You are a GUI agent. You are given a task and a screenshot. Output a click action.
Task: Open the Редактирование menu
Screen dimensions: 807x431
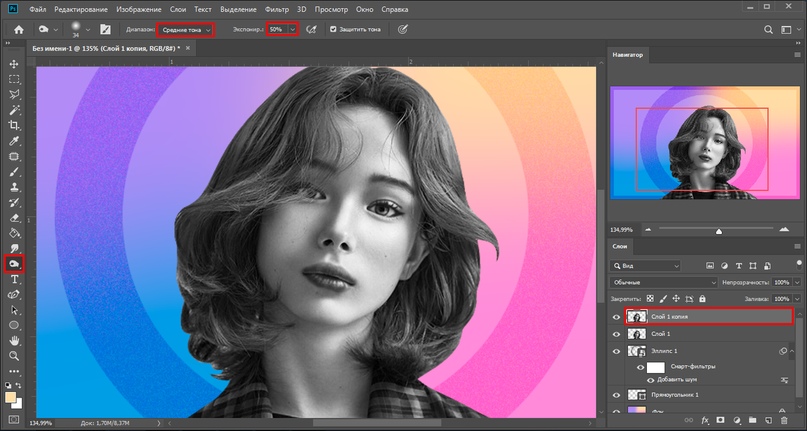tap(81, 9)
